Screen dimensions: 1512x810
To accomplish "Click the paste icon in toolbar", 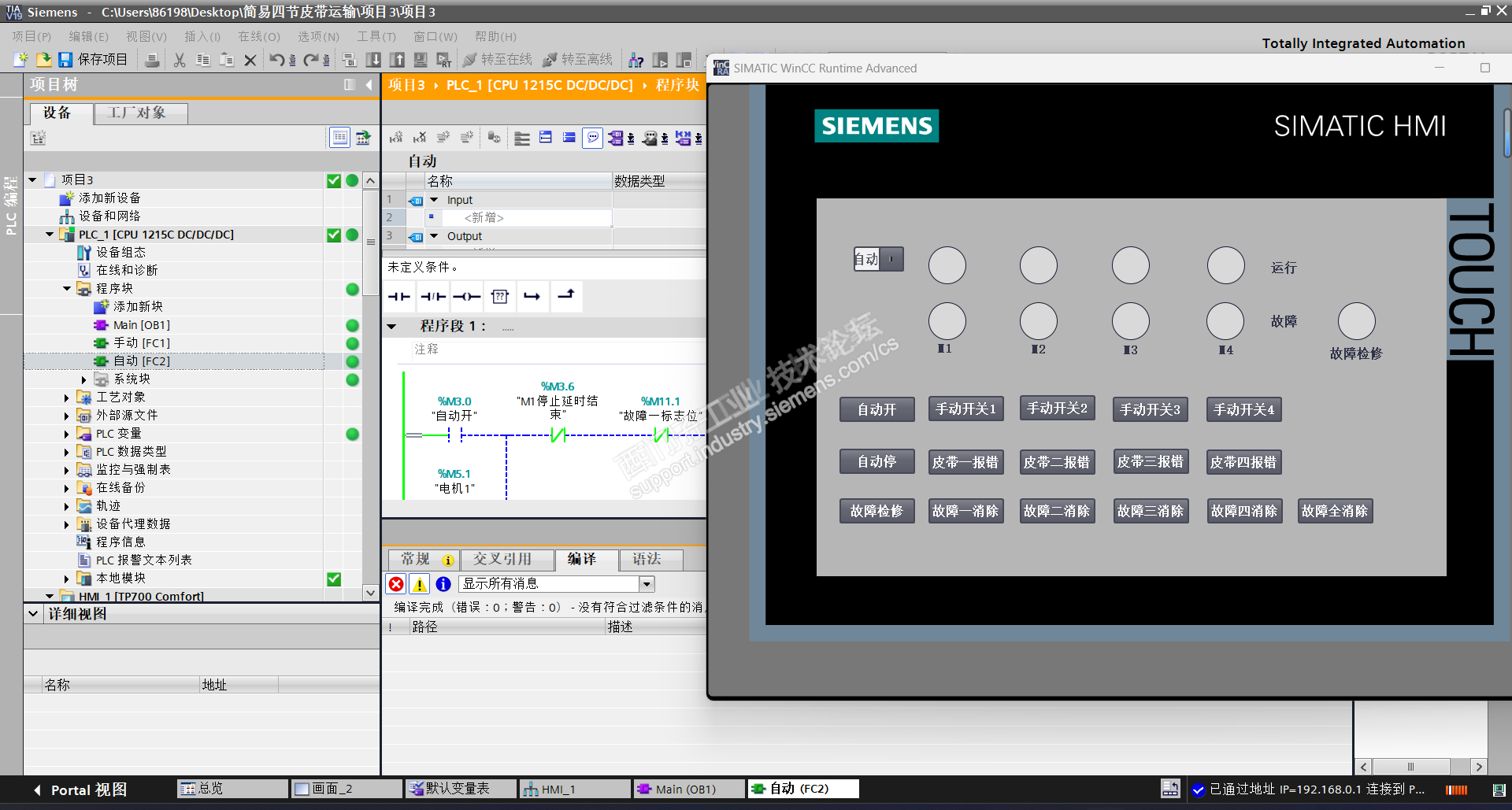I will 227,60.
